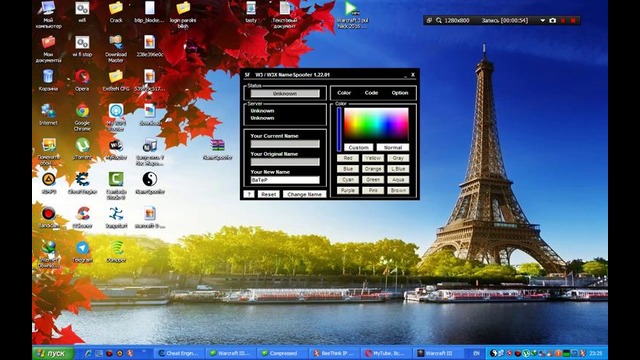Open the login paroini bilish folder
The width and height of the screenshot is (640, 360).
click(183, 14)
